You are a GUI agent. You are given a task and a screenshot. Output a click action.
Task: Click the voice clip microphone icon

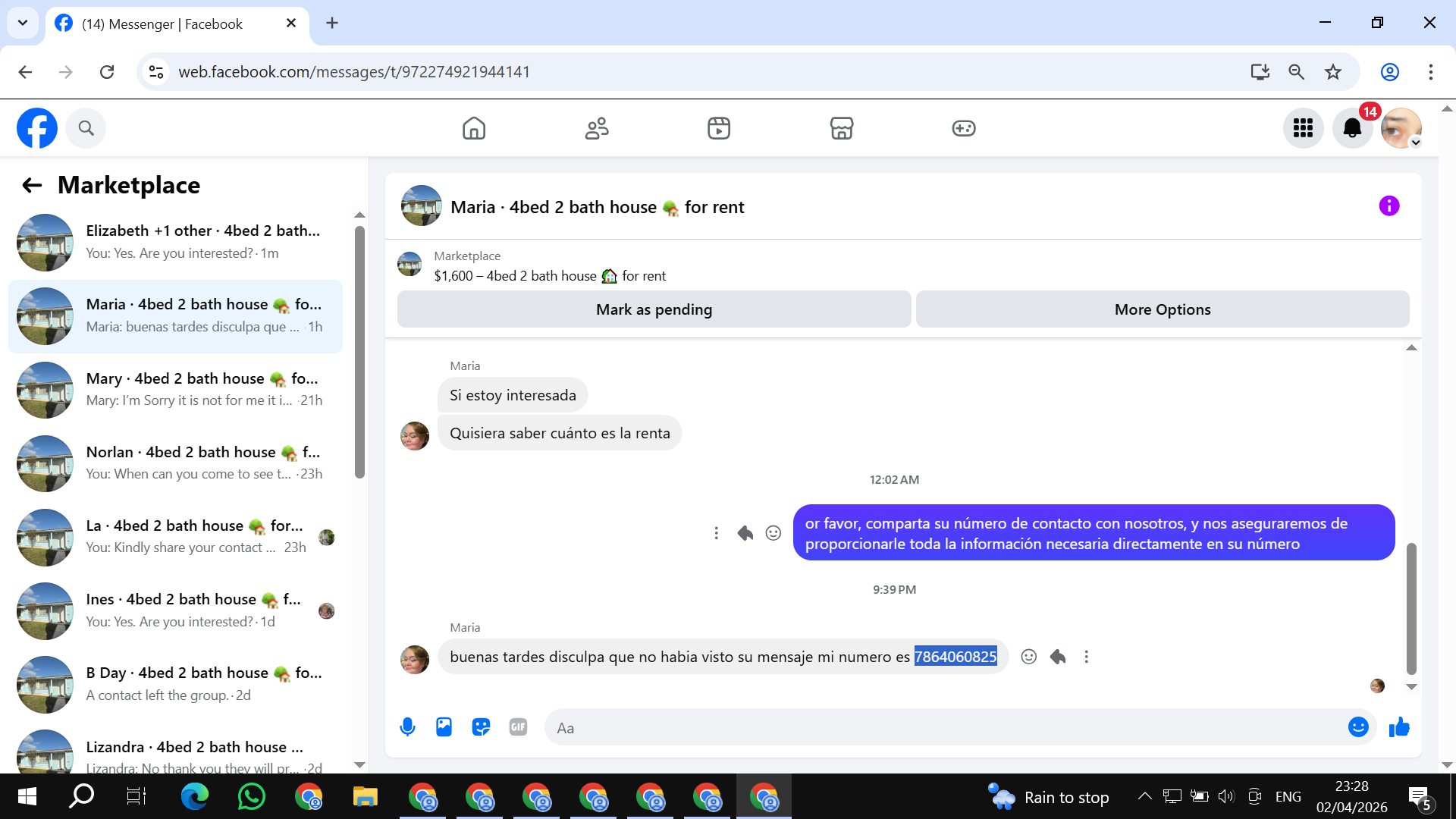click(407, 727)
